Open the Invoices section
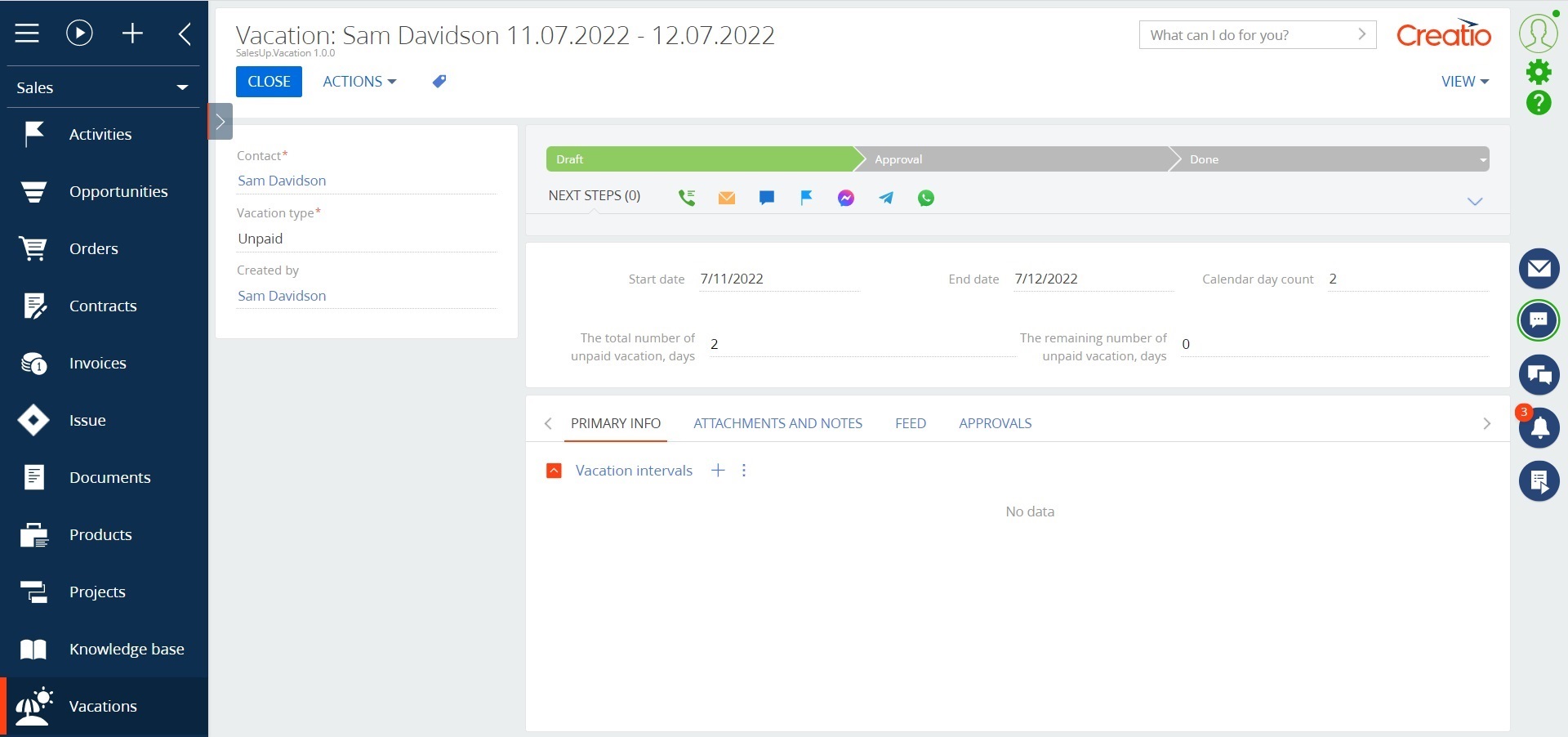Image resolution: width=1568 pixels, height=737 pixels. pyautogui.click(x=104, y=363)
